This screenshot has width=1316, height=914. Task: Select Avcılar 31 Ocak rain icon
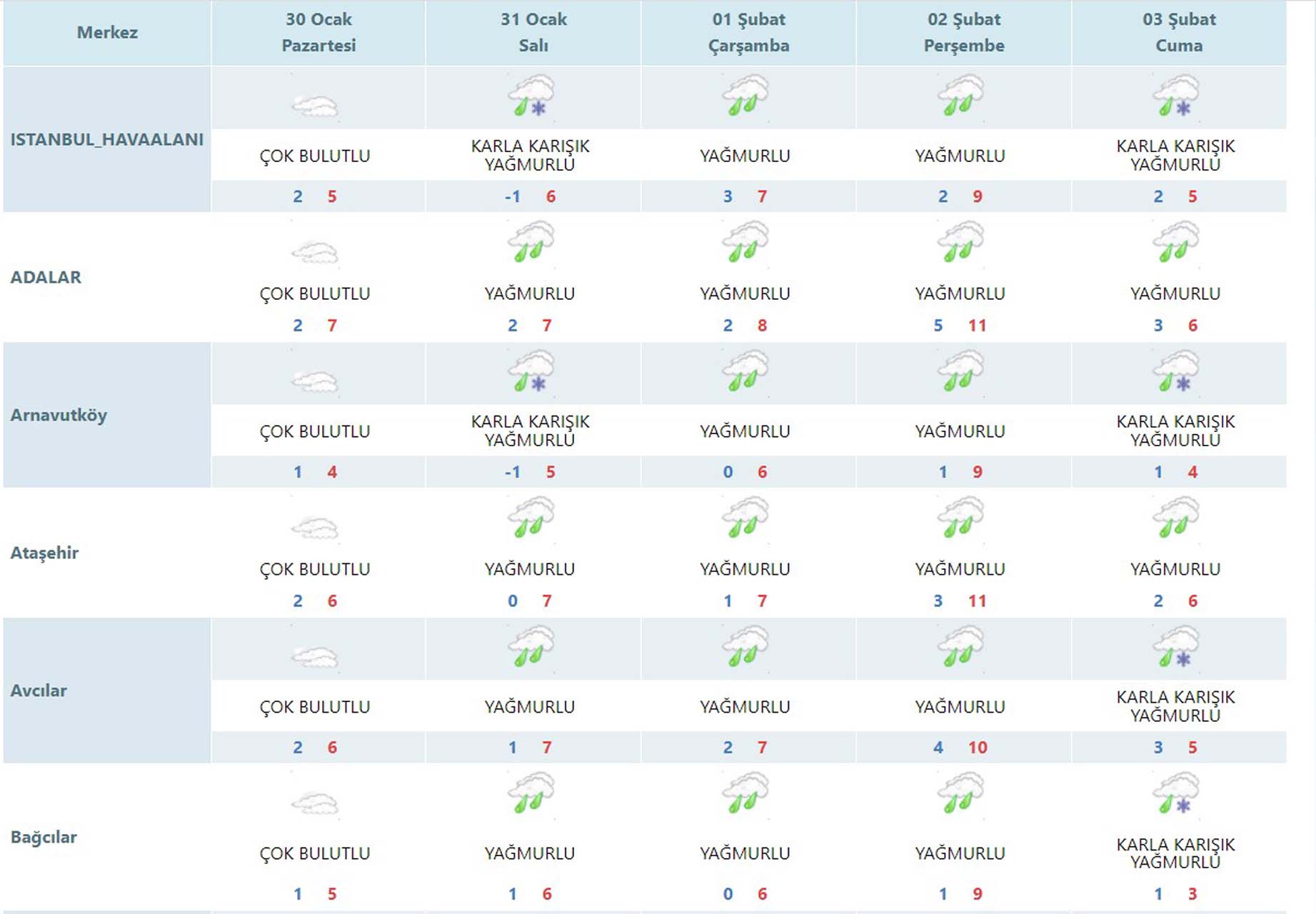tap(531, 648)
